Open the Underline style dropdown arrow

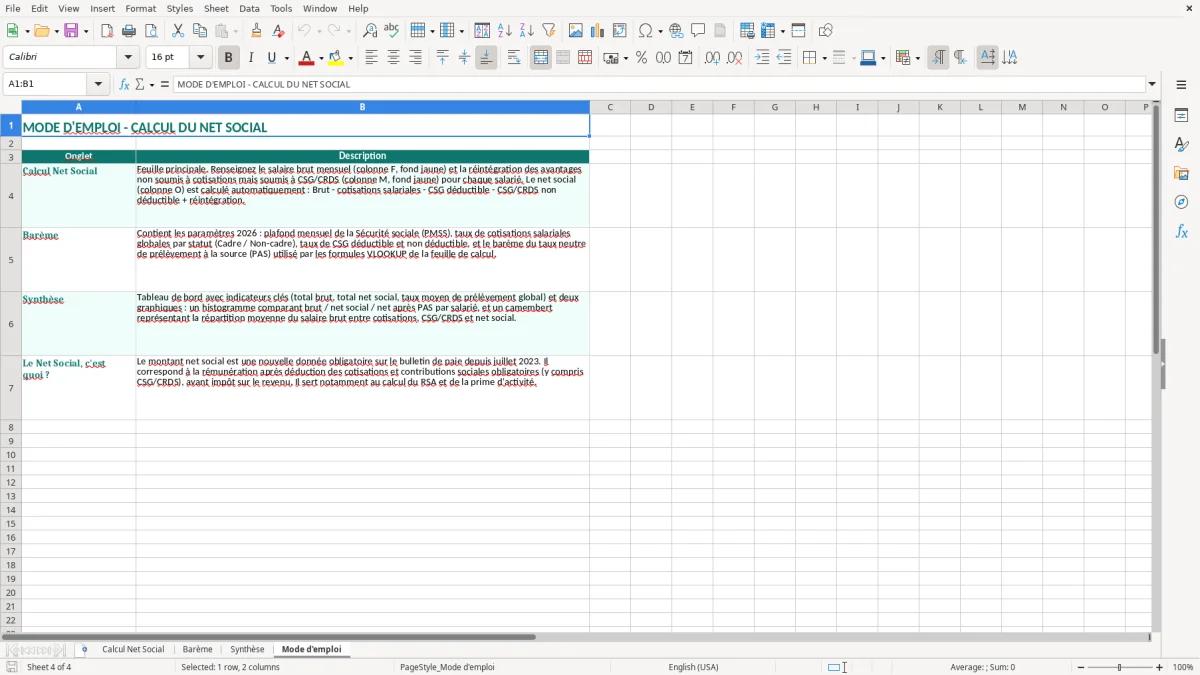[x=286, y=58]
